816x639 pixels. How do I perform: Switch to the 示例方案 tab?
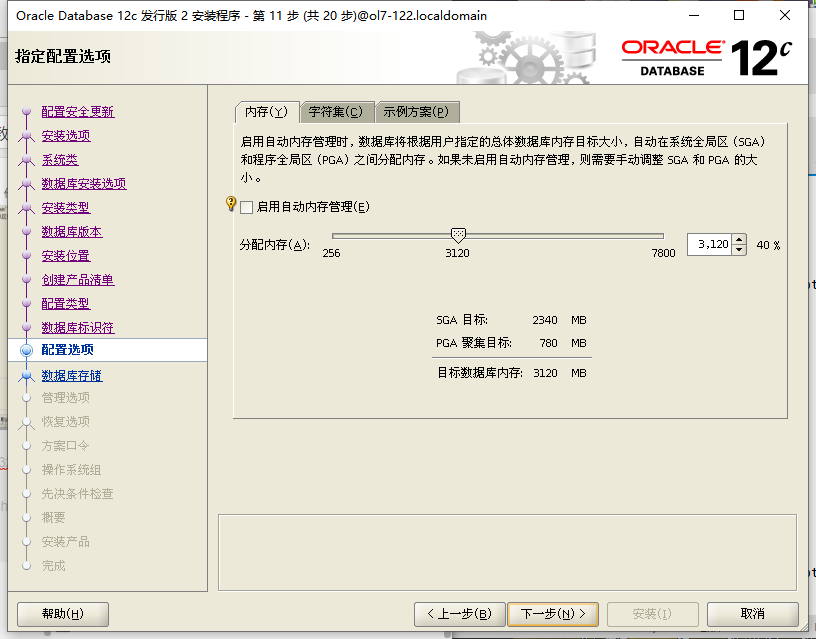coord(415,111)
